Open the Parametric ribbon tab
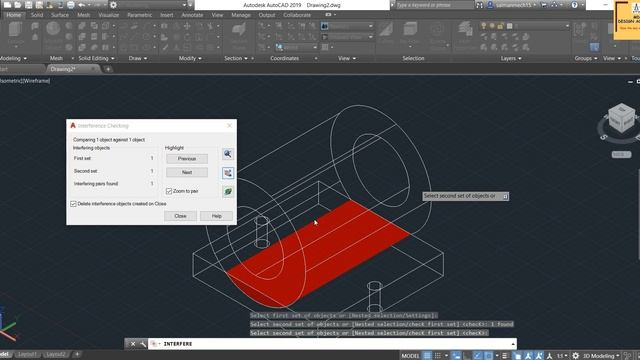The image size is (640, 360). tap(140, 15)
